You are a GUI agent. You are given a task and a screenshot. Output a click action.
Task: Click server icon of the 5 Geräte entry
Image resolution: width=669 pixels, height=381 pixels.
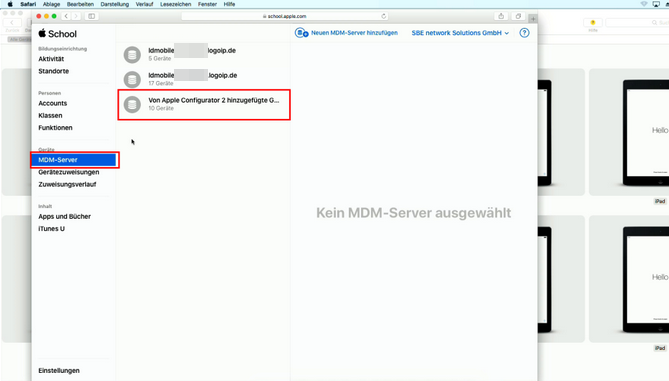coord(132,55)
